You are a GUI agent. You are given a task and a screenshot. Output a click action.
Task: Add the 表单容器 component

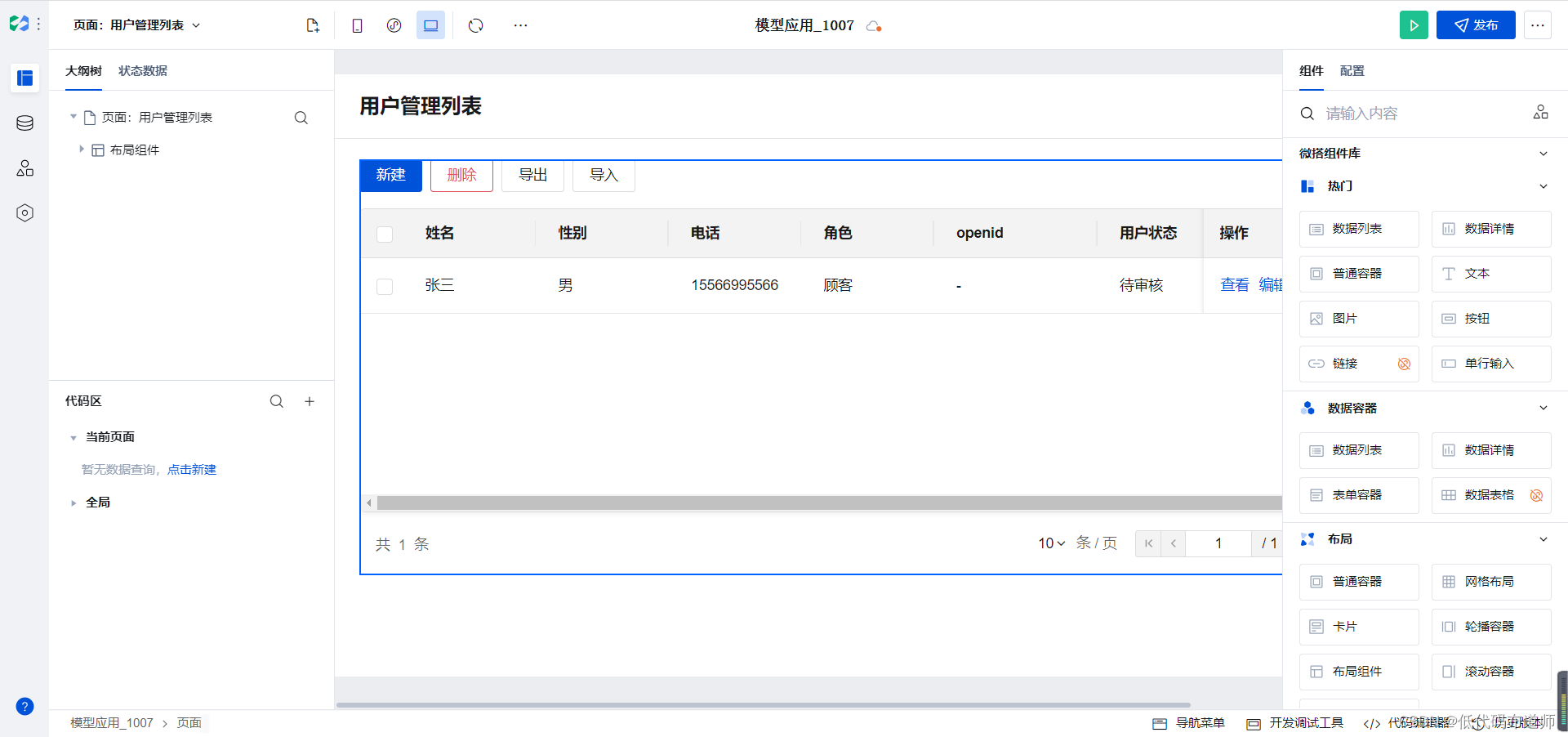coord(1359,495)
